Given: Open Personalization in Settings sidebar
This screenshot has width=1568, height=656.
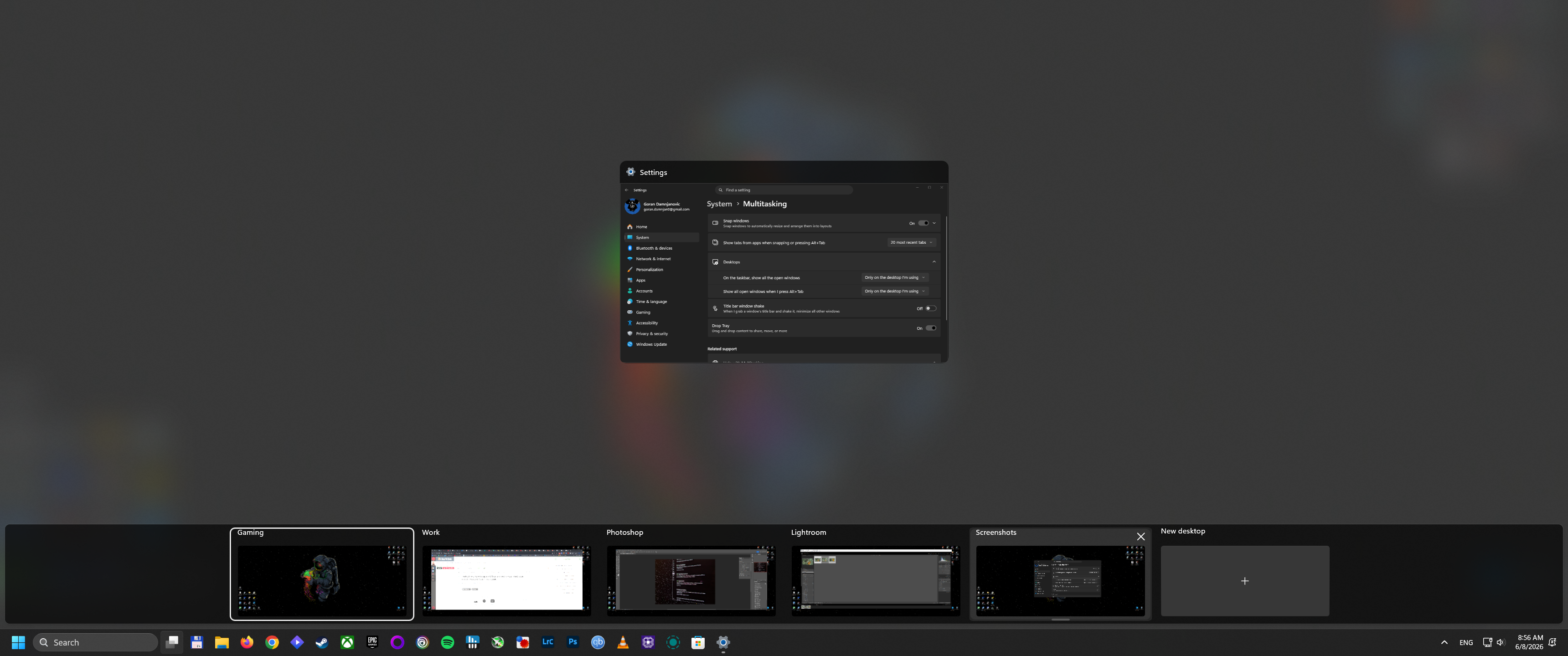Looking at the screenshot, I should (x=662, y=270).
